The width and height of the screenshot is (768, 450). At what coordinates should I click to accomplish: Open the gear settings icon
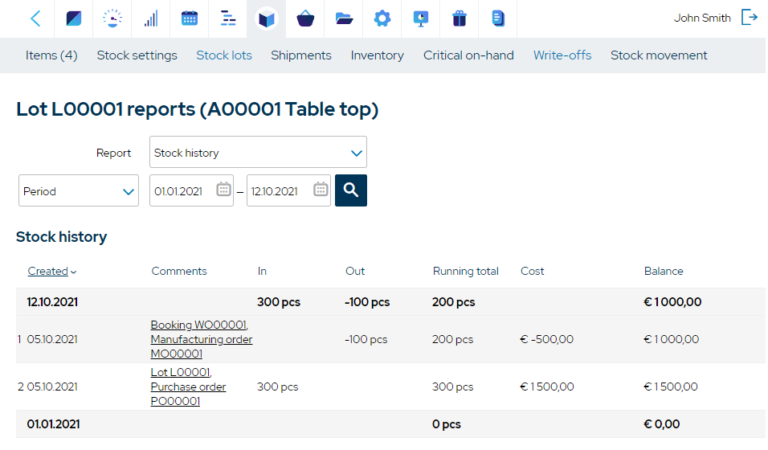coord(382,18)
